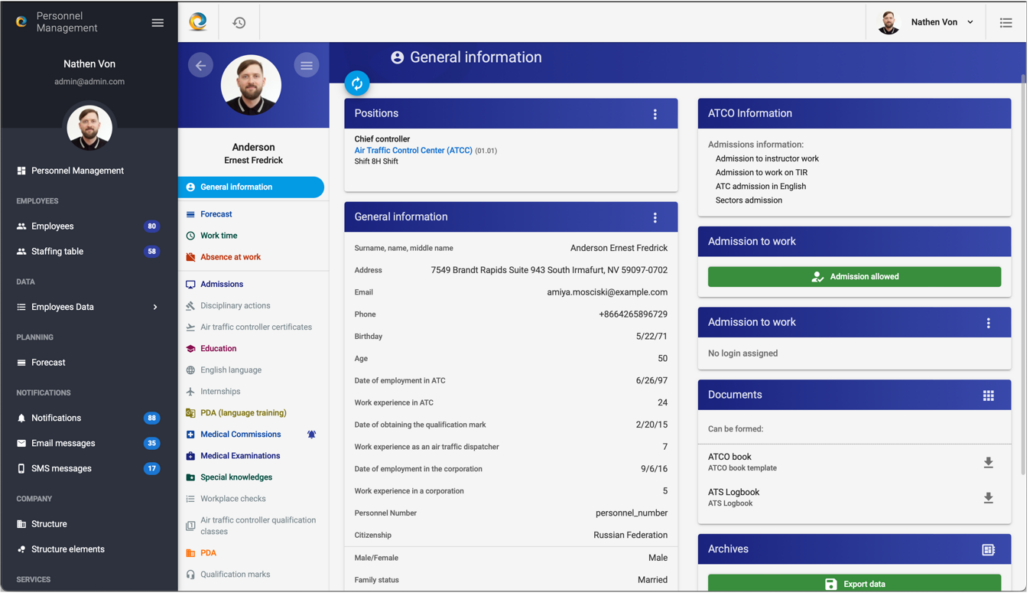The image size is (1030, 596).
Task: Open the top-right list panel icon
Action: click(1006, 22)
